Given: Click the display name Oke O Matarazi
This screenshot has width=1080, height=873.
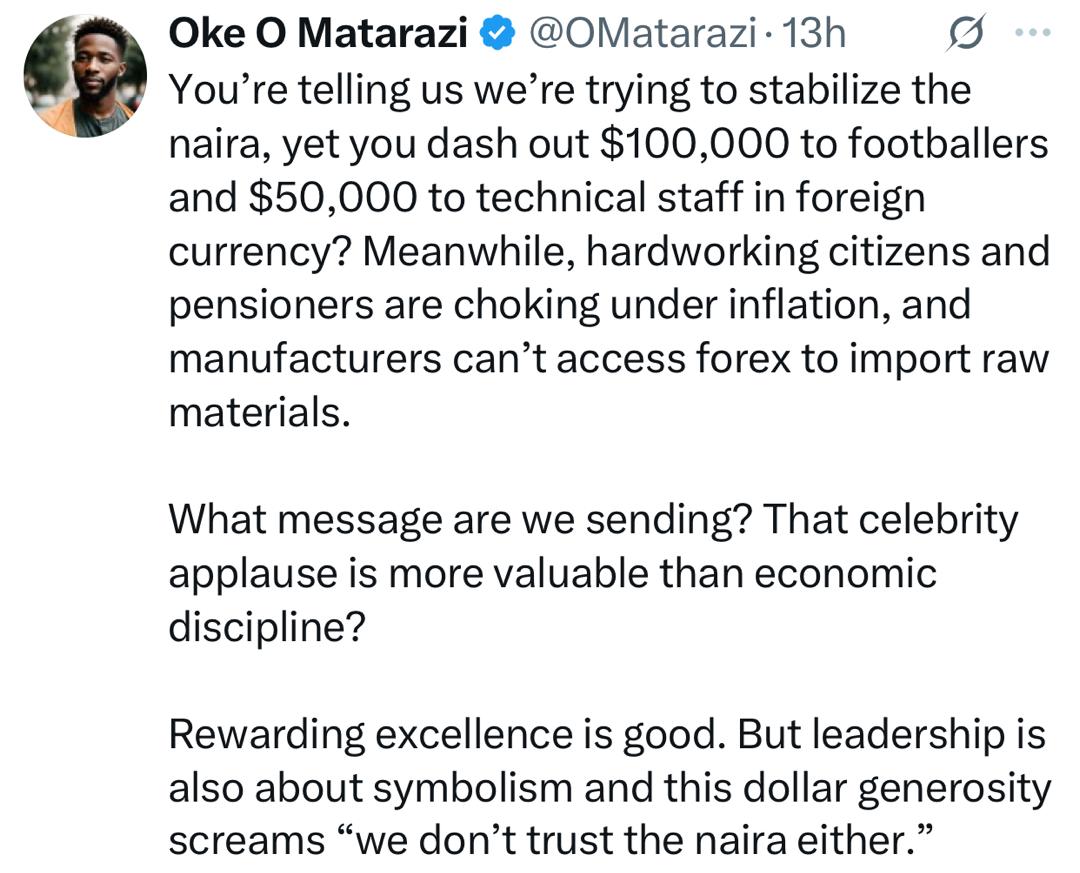Looking at the screenshot, I should 320,31.
